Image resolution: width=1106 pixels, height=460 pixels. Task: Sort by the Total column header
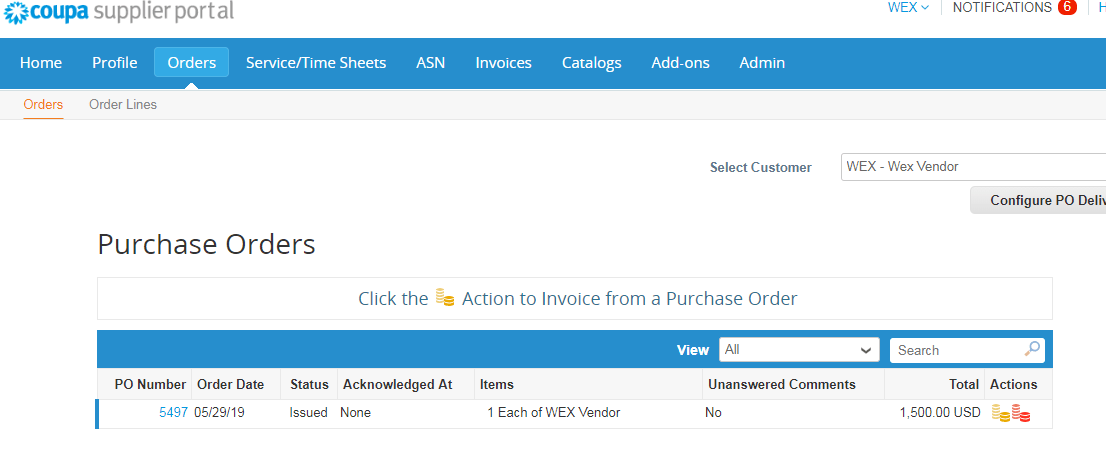tap(964, 385)
